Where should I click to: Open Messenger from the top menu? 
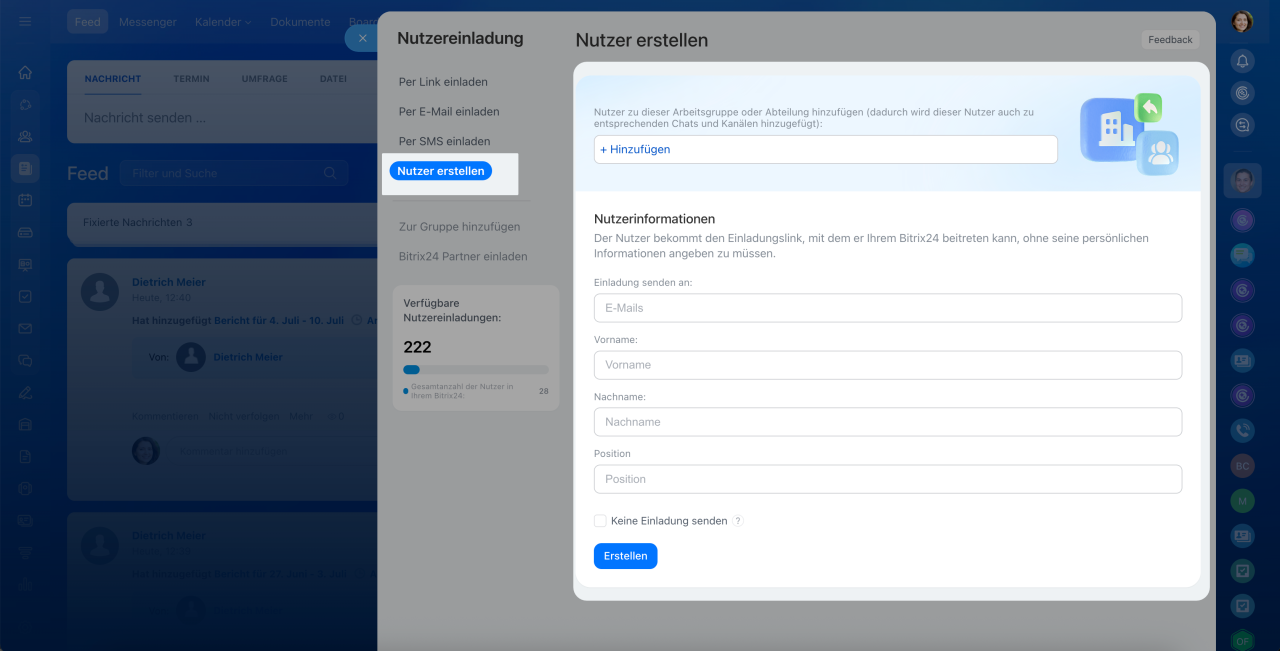(148, 22)
